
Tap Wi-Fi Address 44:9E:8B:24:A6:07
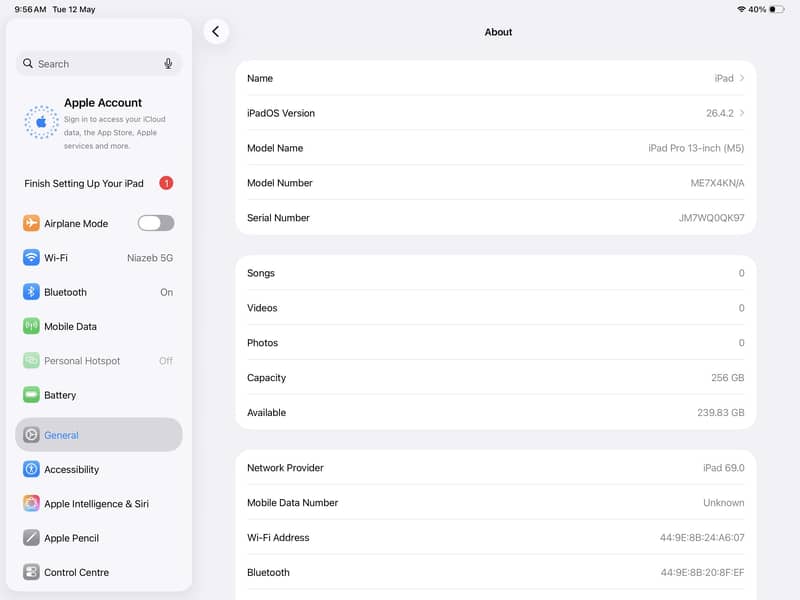[702, 537]
